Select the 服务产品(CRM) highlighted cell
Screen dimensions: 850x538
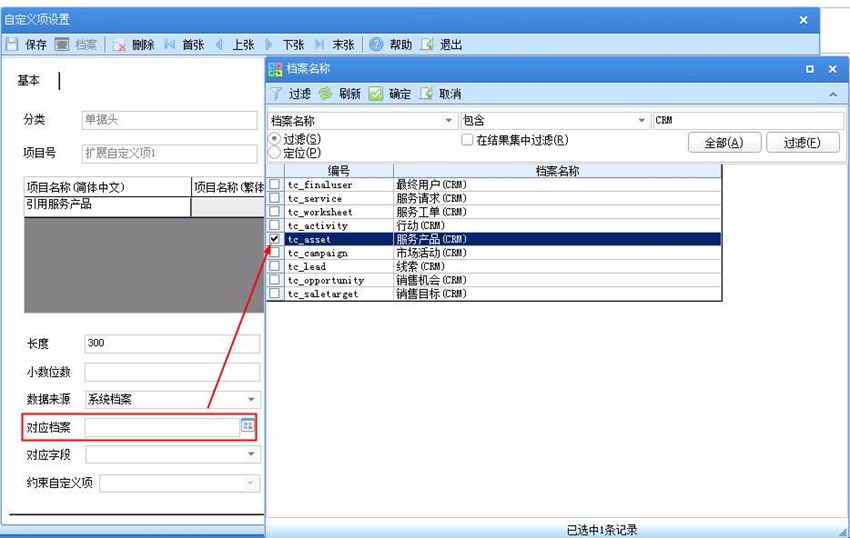click(x=558, y=239)
